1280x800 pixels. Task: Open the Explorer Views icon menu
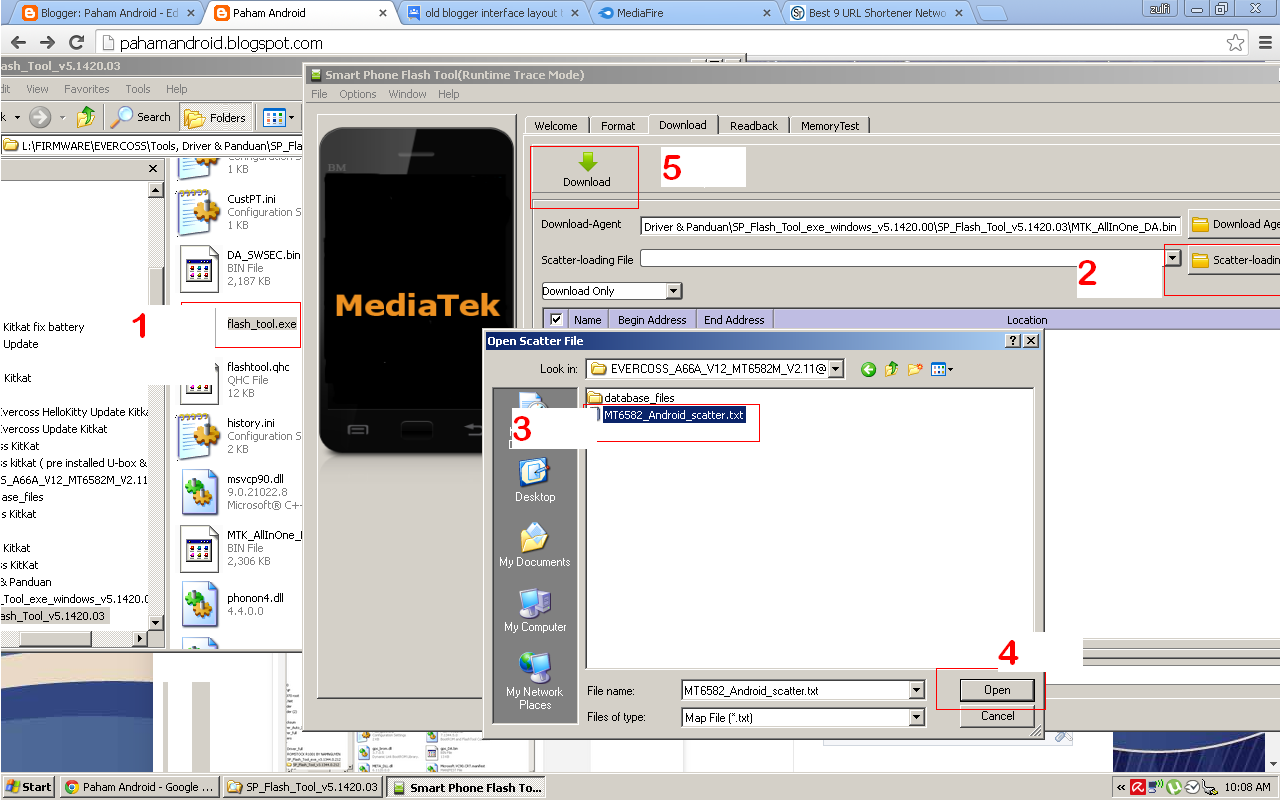279,117
